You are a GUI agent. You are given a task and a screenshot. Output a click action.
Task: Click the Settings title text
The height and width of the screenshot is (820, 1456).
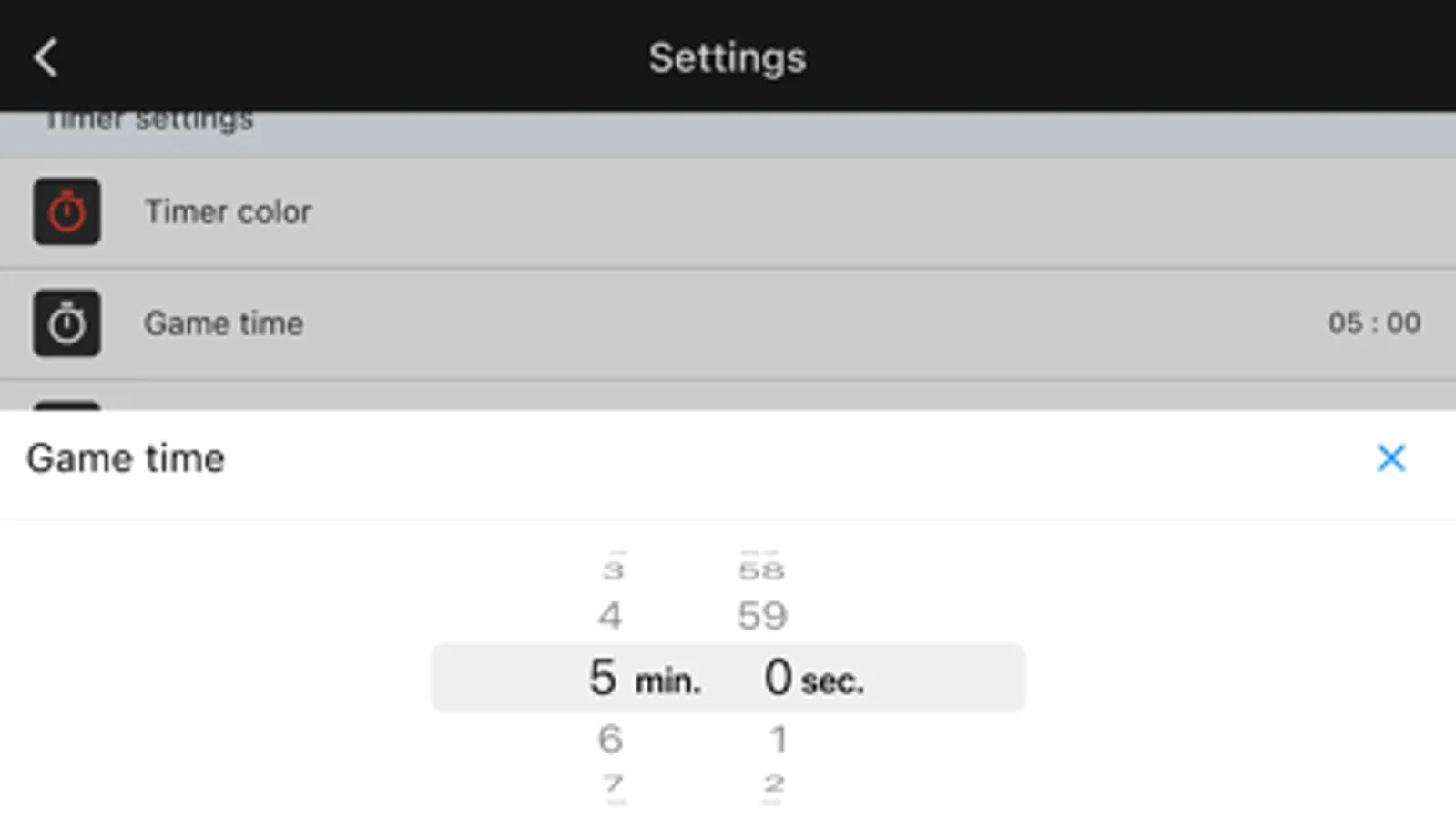point(727,57)
